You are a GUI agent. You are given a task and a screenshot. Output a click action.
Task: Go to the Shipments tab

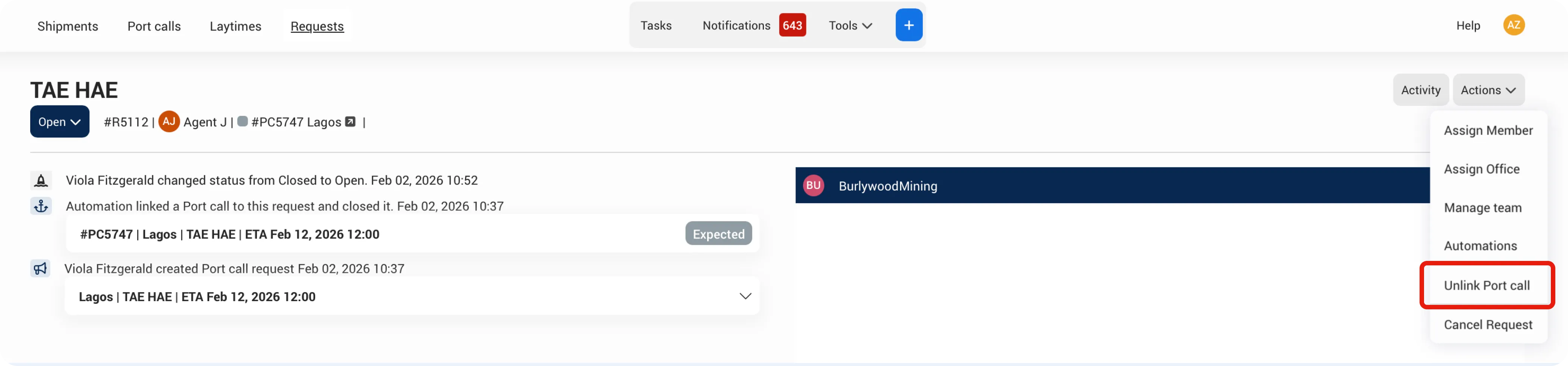click(x=68, y=26)
